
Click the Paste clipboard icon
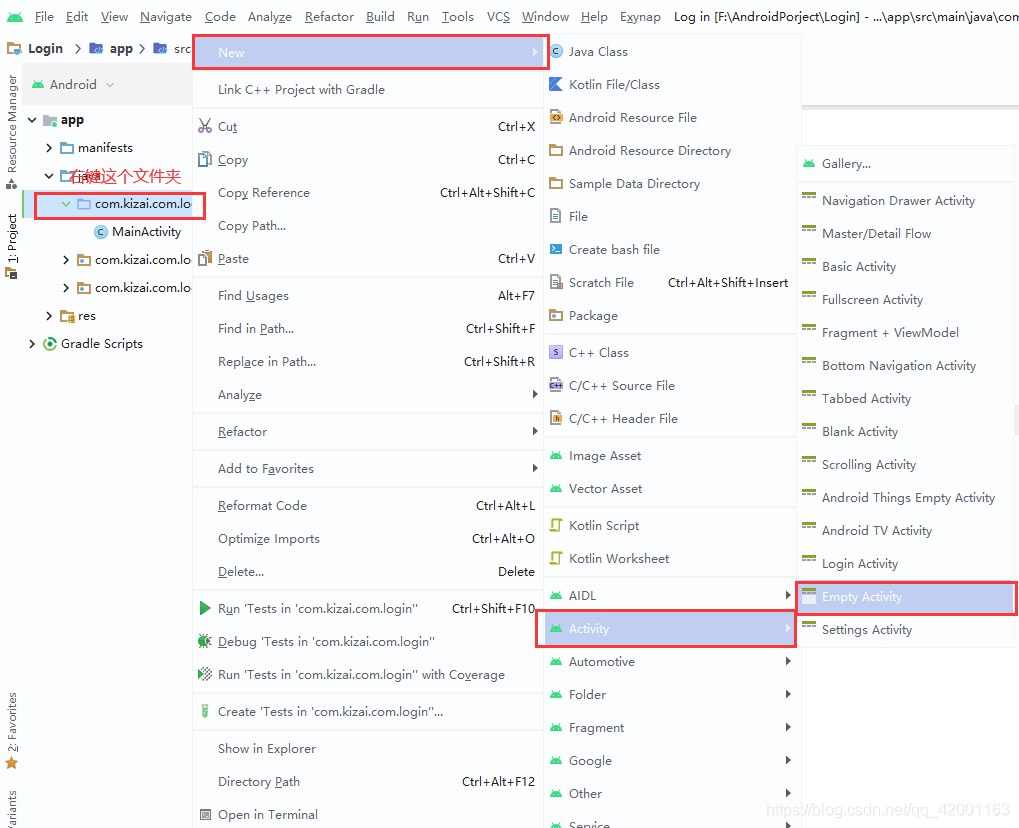[205, 258]
